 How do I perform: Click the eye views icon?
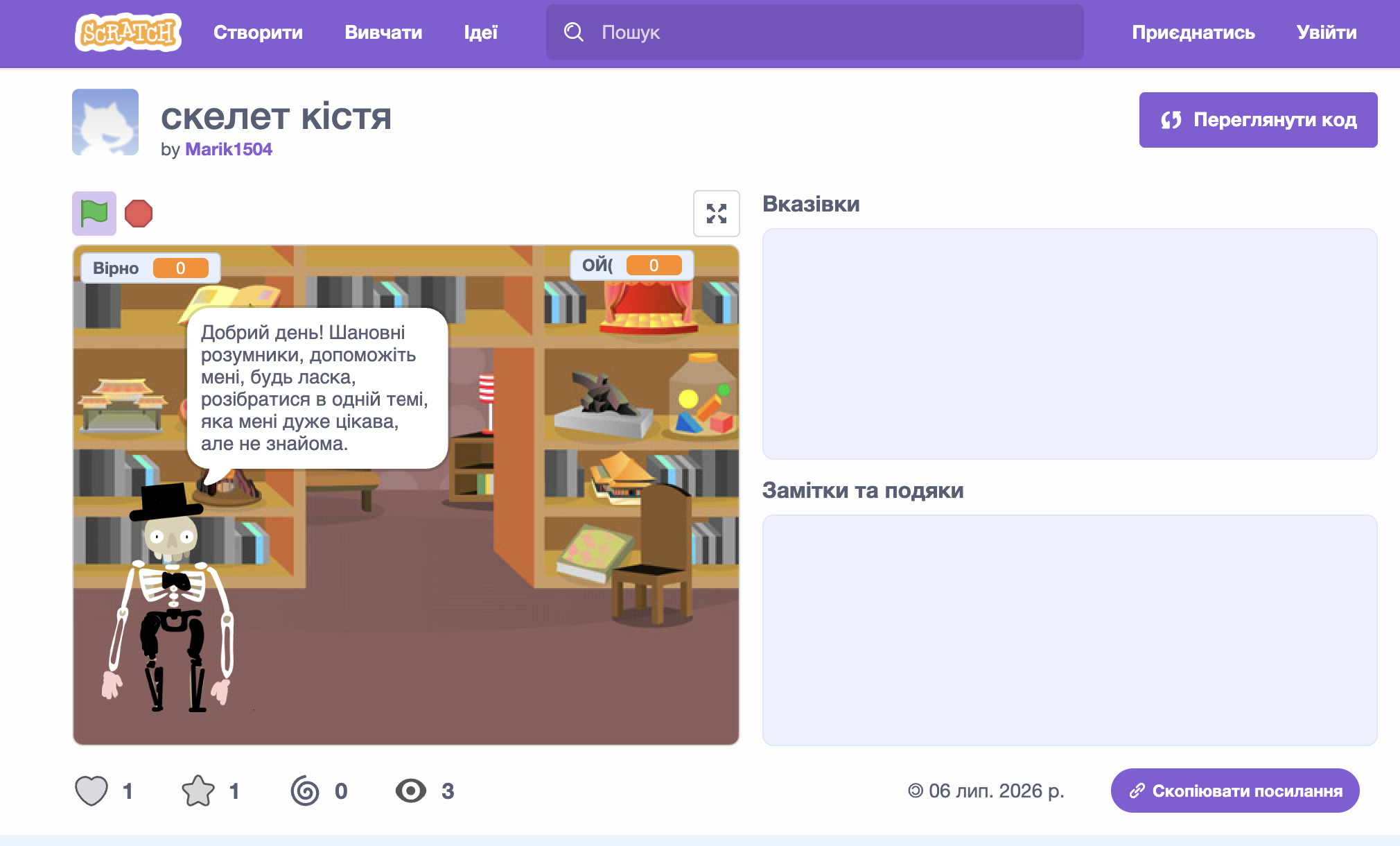click(x=411, y=791)
